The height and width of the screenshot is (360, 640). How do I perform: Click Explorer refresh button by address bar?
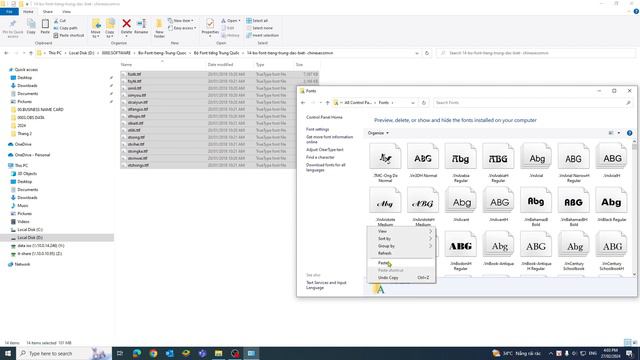[427, 53]
